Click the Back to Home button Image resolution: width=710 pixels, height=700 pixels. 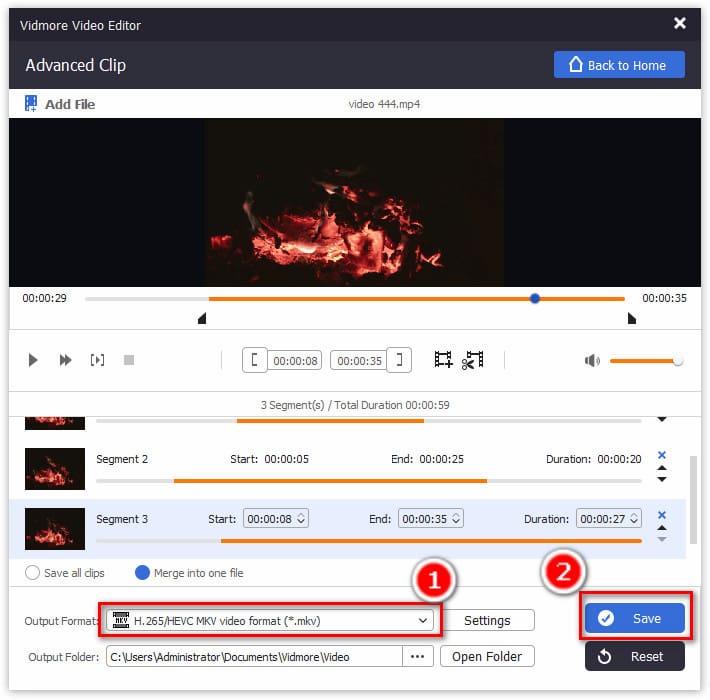619,65
